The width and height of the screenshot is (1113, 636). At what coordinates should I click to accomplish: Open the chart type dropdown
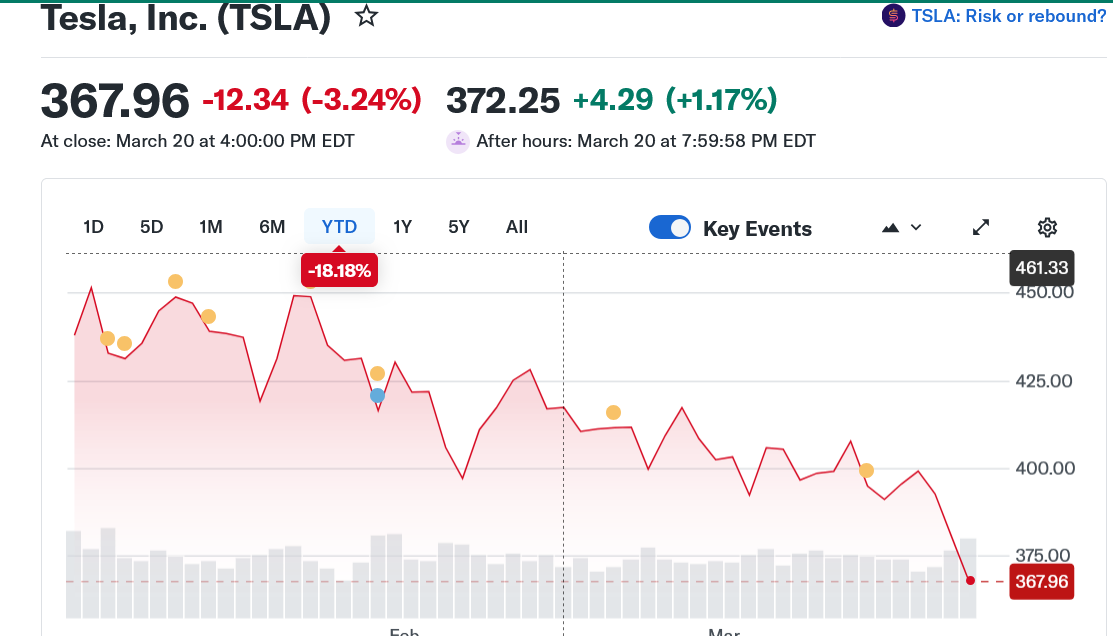(902, 228)
